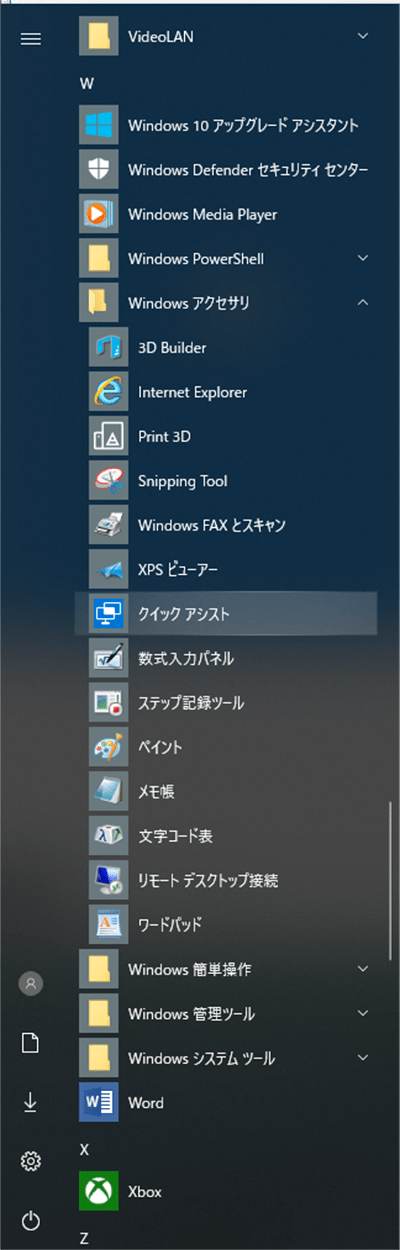
Task: Open the XPS ビューアー icon
Action: 108,569
